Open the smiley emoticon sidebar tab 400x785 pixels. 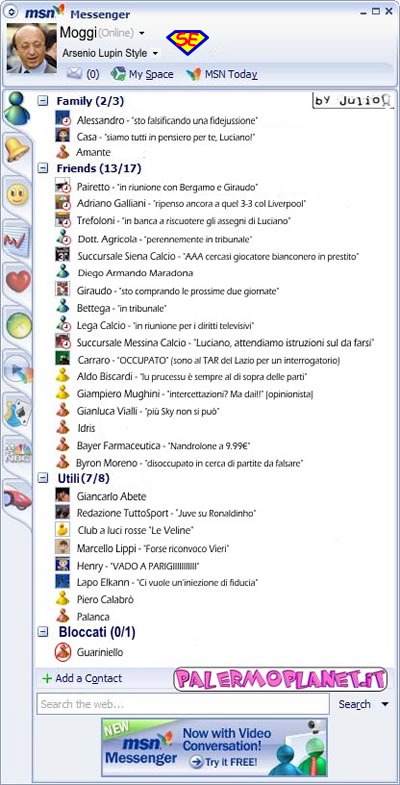point(18,193)
